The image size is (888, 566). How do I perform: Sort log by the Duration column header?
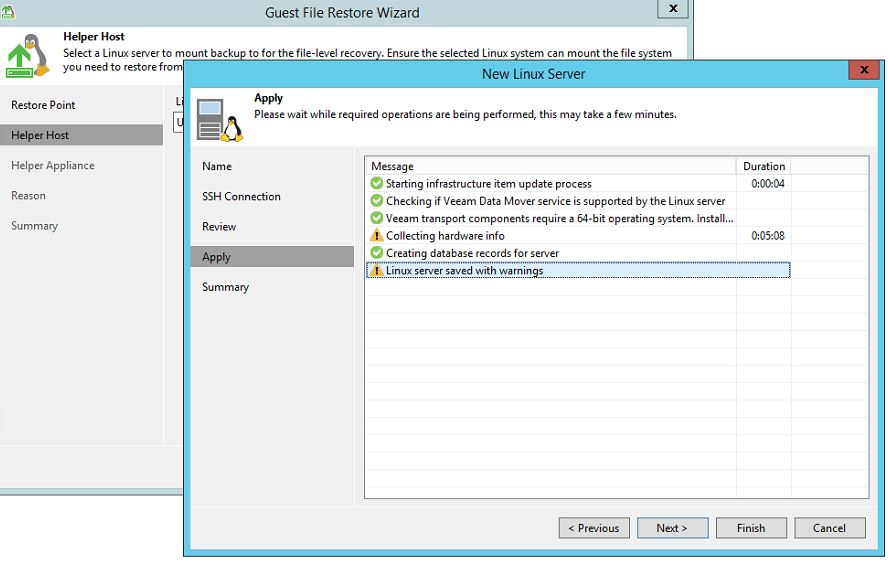[x=764, y=166]
